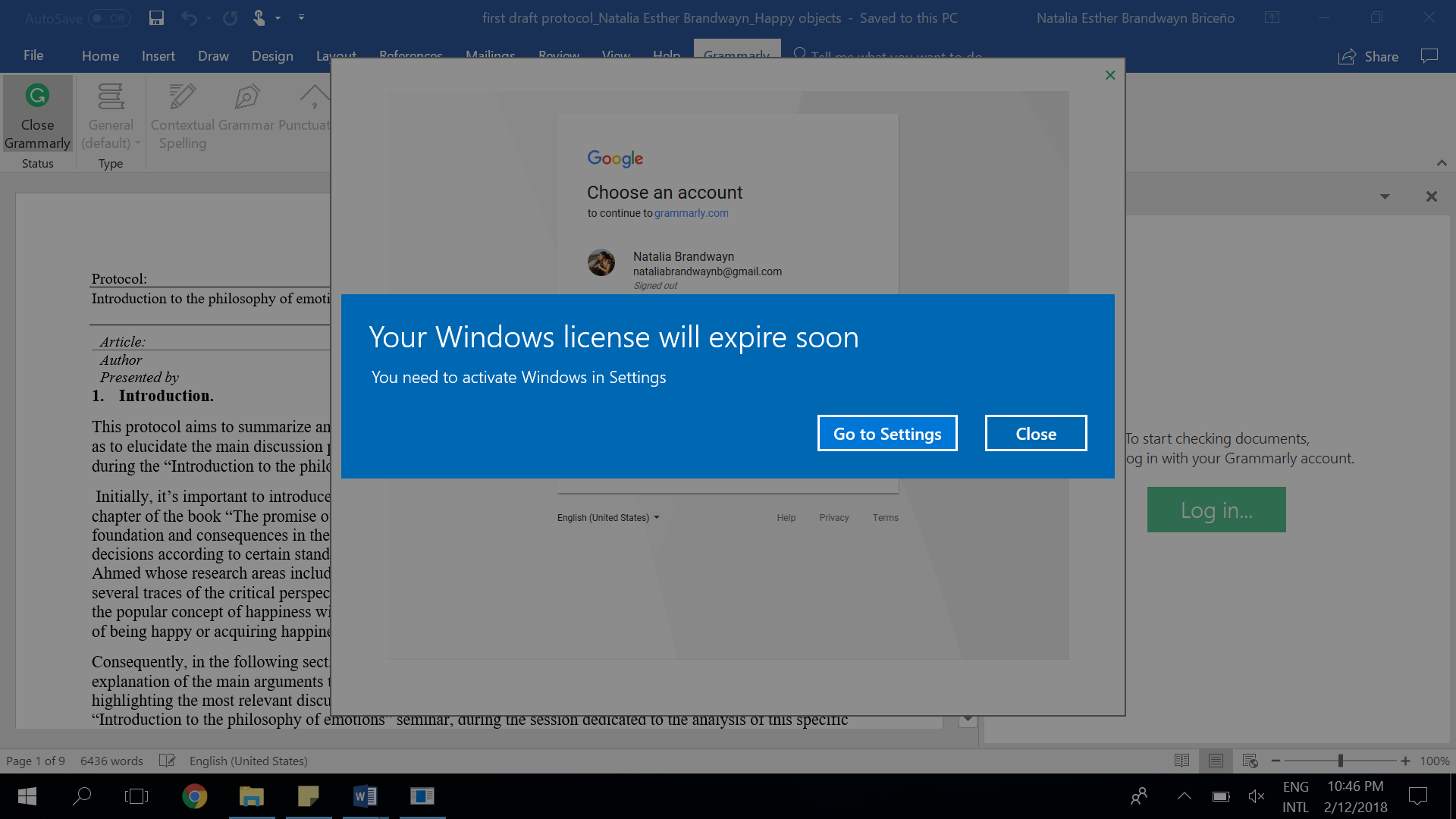
Task: Open Sticky Notes from taskbar
Action: tap(309, 796)
